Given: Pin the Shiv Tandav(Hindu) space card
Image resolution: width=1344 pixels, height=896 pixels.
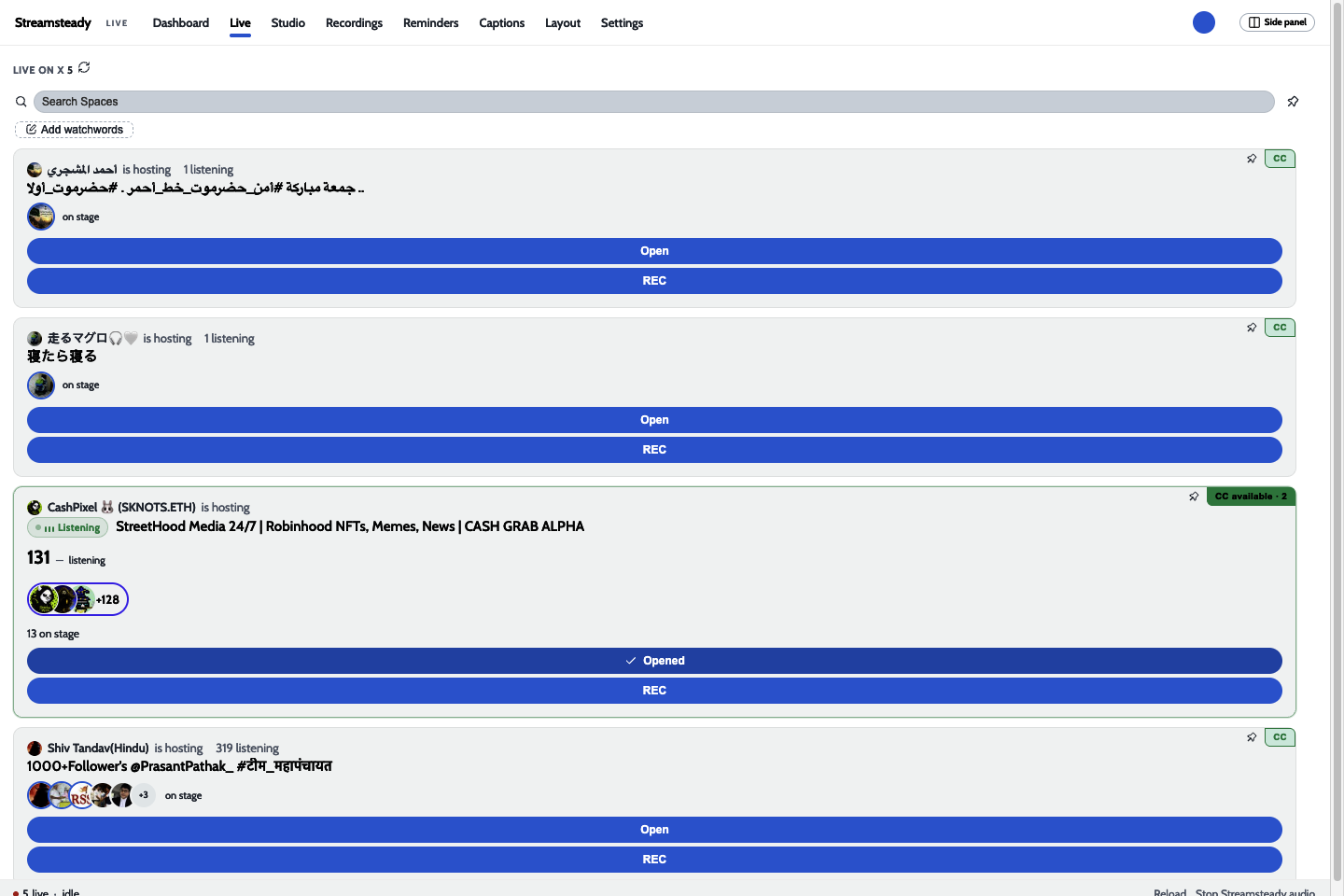Looking at the screenshot, I should point(1252,737).
